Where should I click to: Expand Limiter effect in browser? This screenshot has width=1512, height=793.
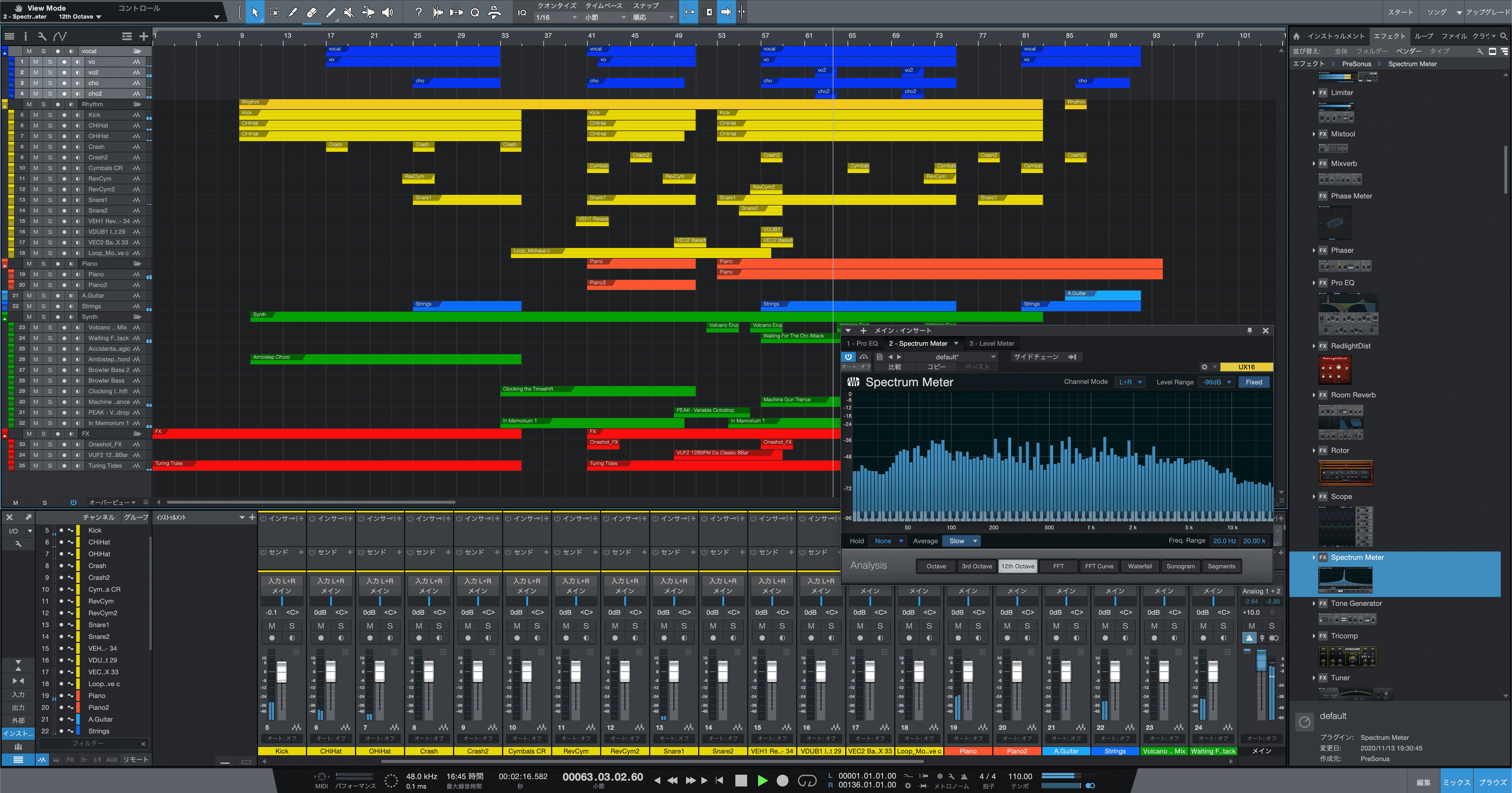point(1314,93)
